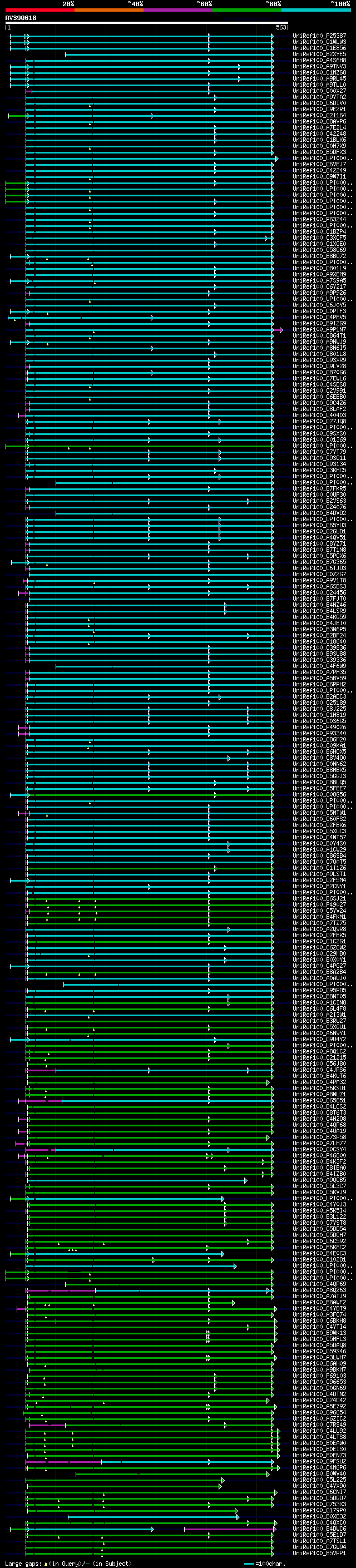Select the UniRef100_Q27JQ8 hit
The width and height of the screenshot is (356, 1568).
click(x=319, y=421)
